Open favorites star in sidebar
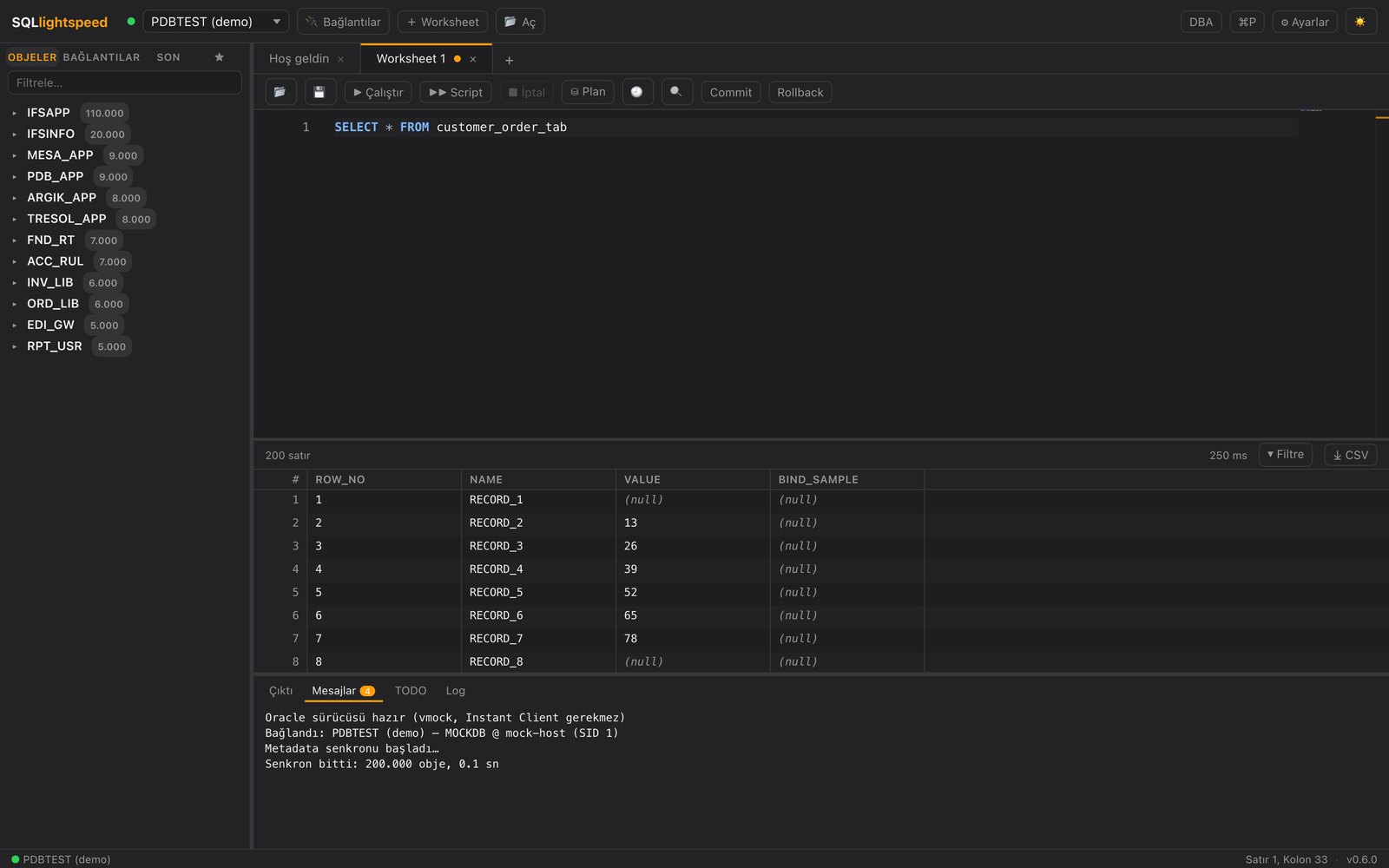The image size is (1389, 868). (x=220, y=57)
